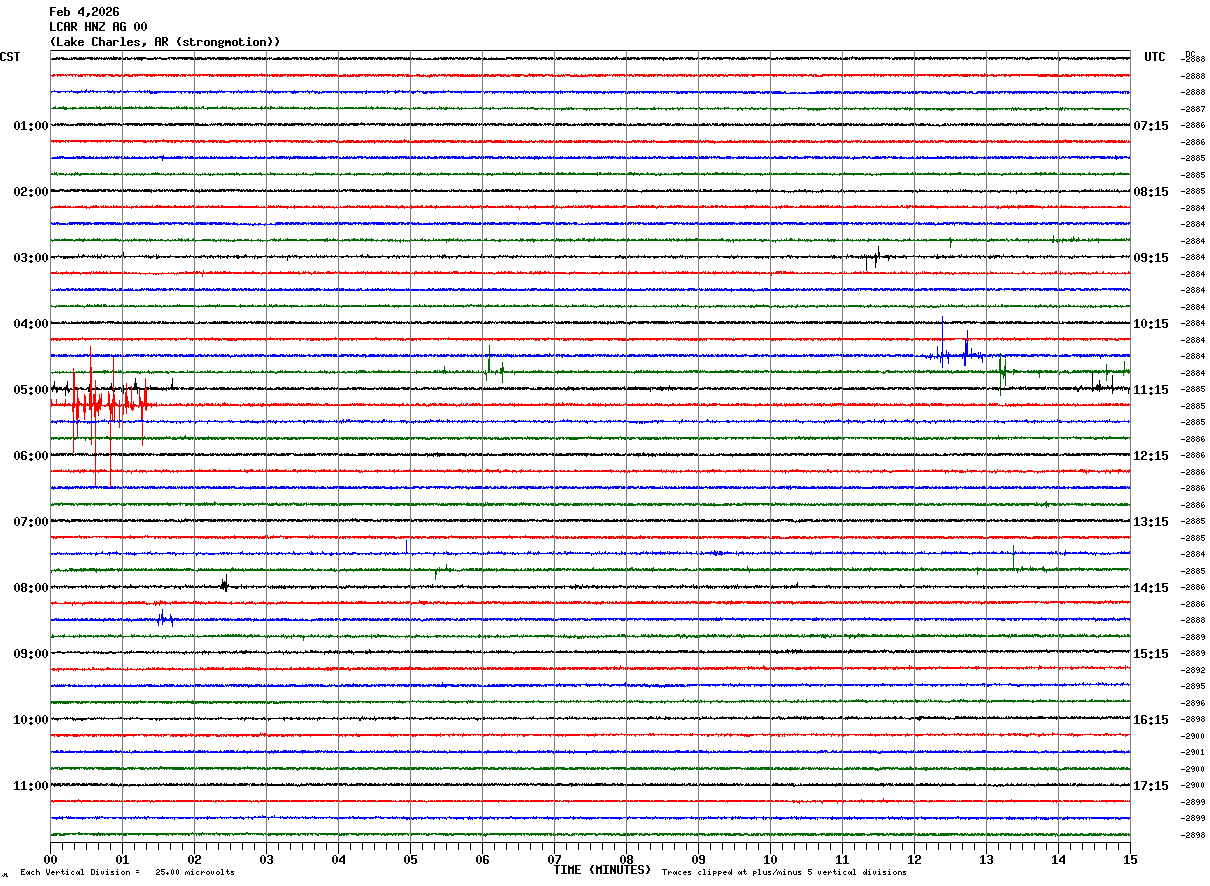Click the Each Vertical Division scale note
The height and width of the screenshot is (886, 1210).
pos(127,873)
